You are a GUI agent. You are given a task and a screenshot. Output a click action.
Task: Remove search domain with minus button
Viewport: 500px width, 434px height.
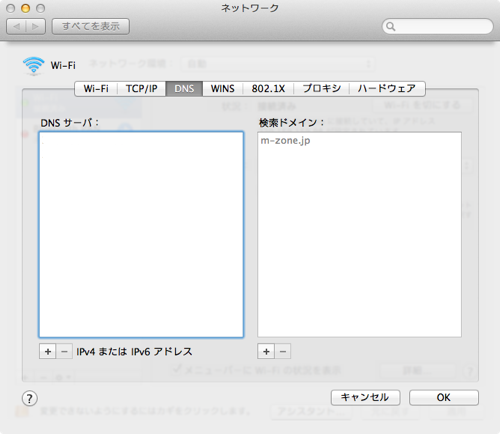click(x=283, y=351)
